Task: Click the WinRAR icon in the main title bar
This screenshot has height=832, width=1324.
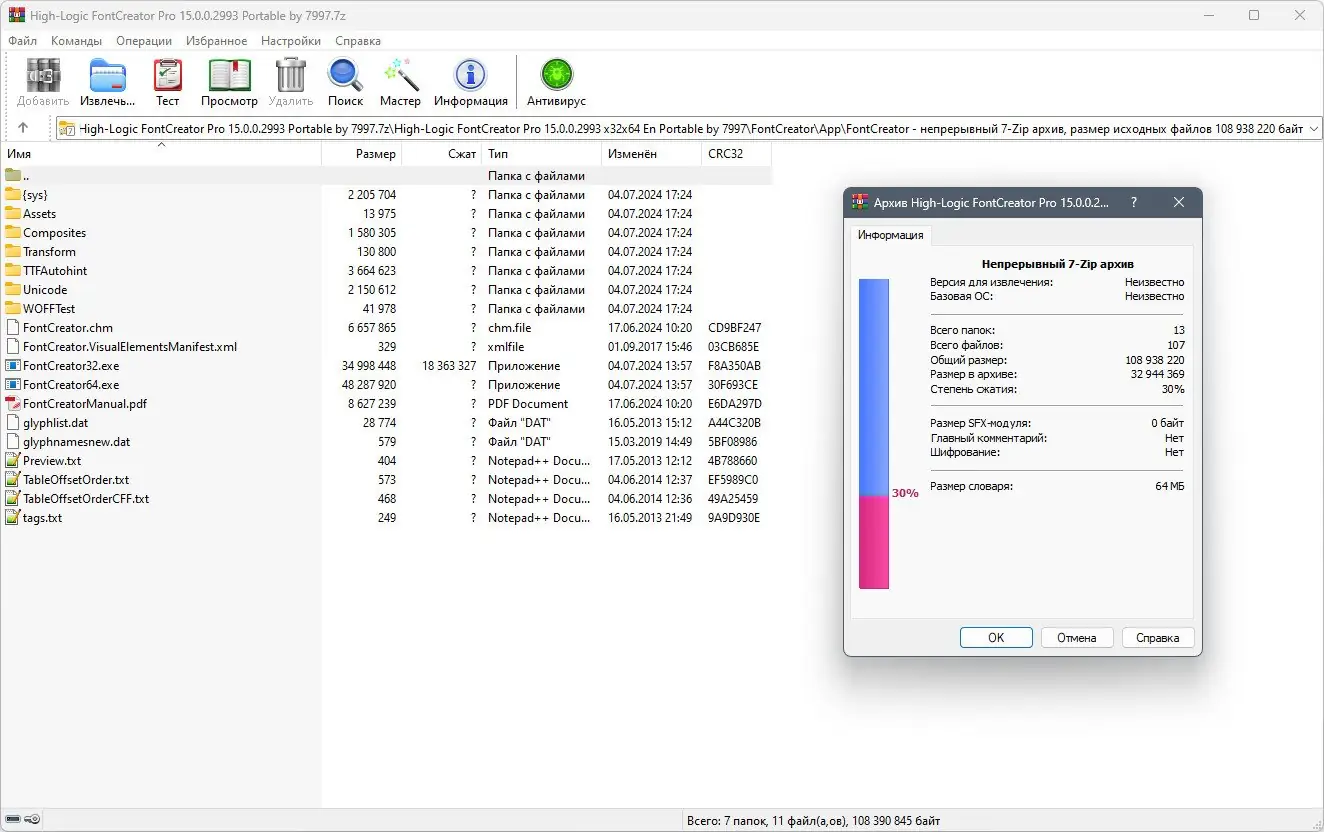Action: [16, 15]
